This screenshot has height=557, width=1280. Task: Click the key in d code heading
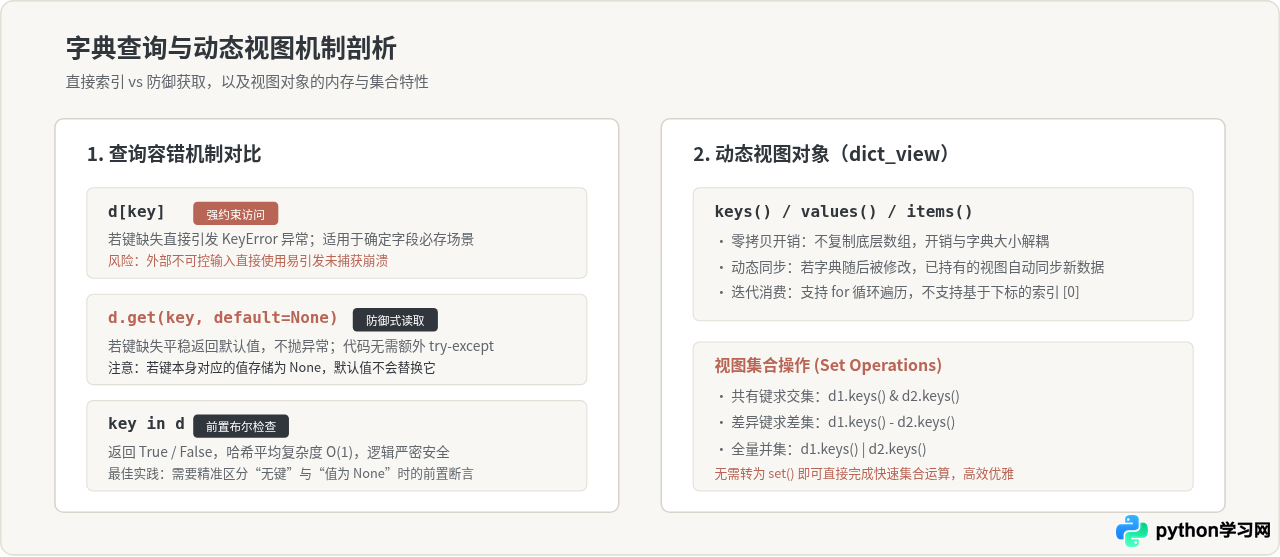click(146, 424)
